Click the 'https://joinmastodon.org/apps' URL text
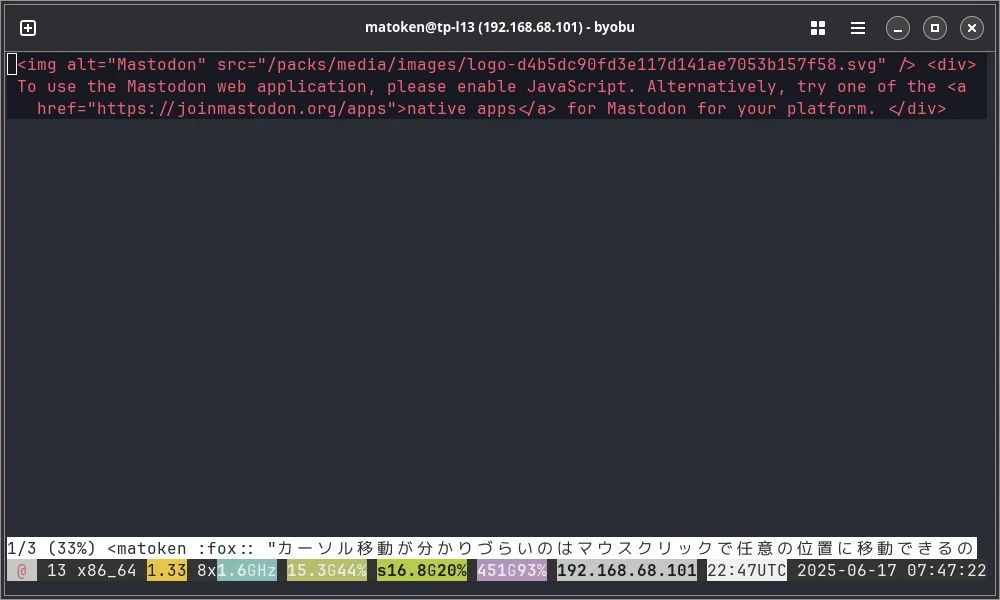This screenshot has height=600, width=1000. point(242,108)
